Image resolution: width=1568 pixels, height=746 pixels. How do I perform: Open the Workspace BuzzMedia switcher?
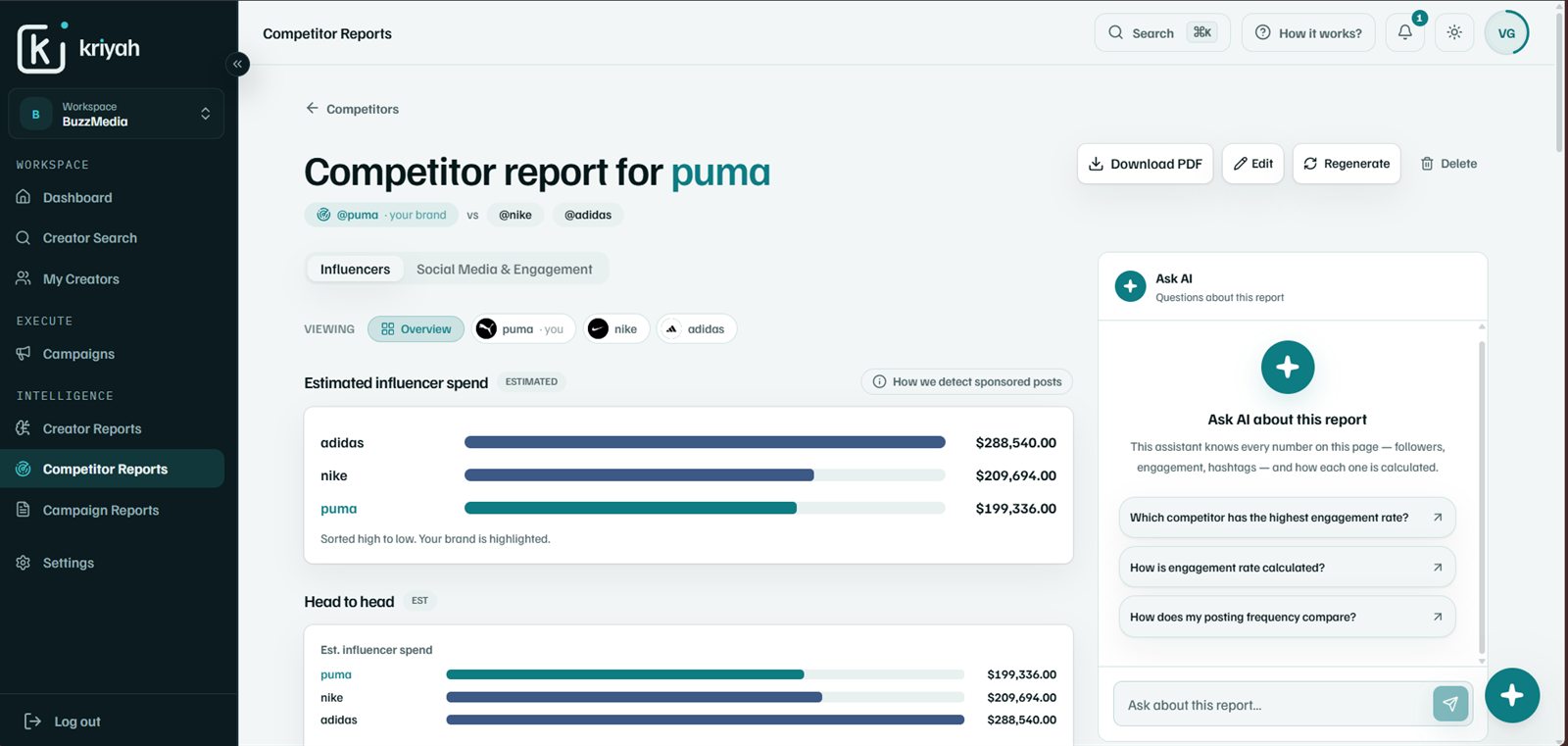116,114
